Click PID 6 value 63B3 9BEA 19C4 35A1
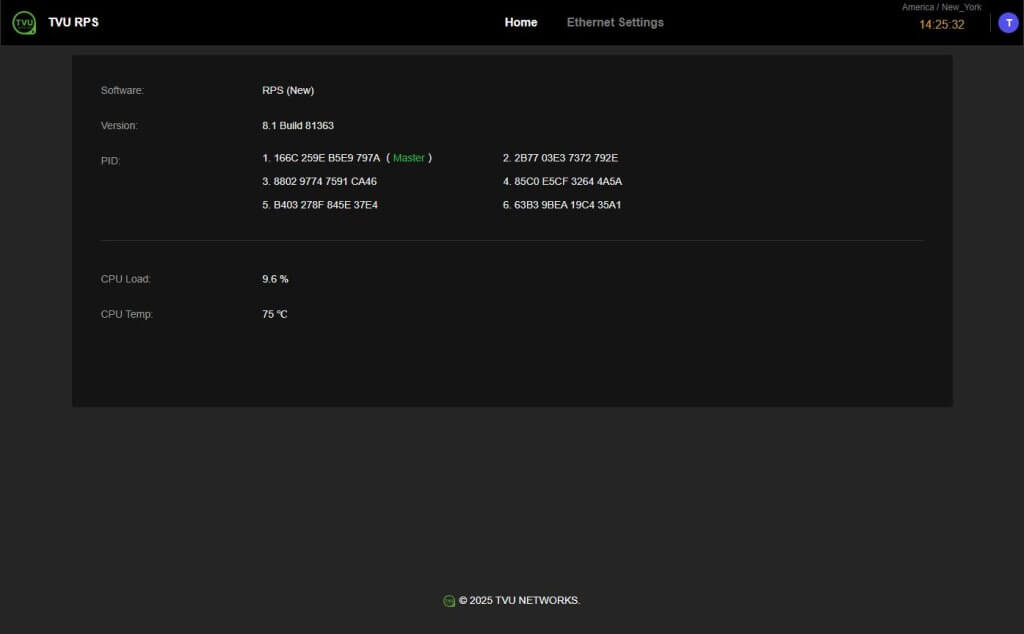This screenshot has height=634, width=1024. coord(567,205)
